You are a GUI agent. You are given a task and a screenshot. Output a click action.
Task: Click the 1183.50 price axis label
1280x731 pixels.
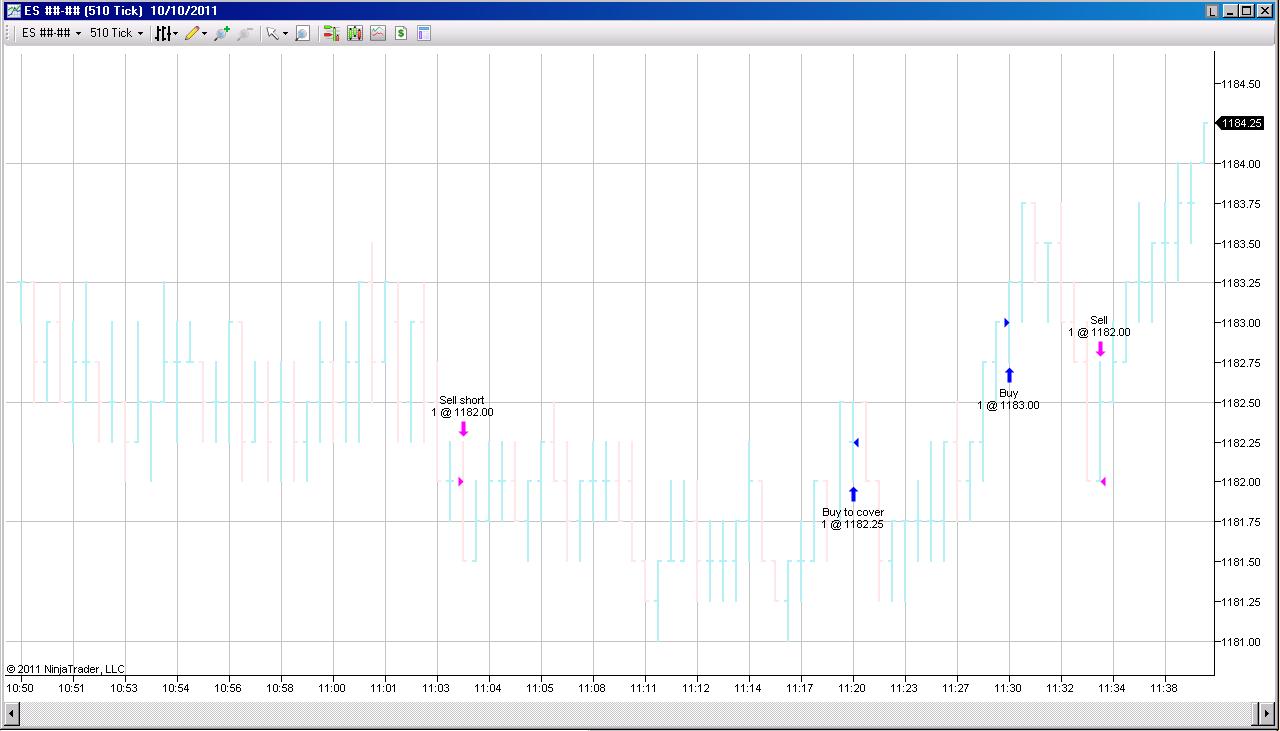(x=1240, y=244)
